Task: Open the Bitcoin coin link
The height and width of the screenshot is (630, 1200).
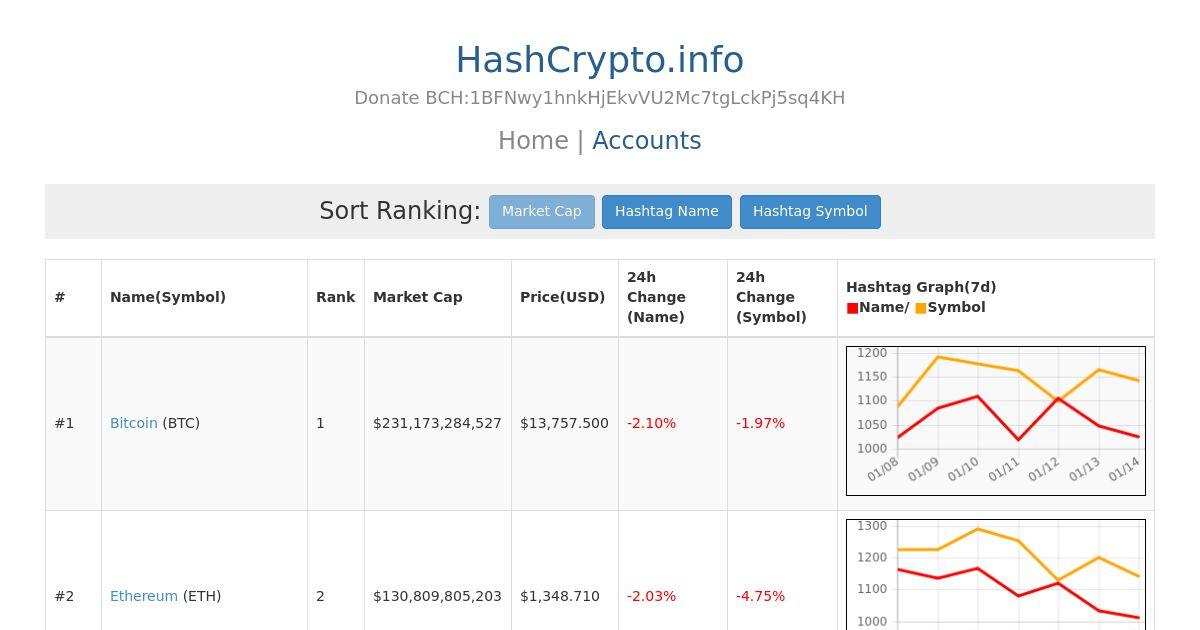Action: [x=134, y=424]
